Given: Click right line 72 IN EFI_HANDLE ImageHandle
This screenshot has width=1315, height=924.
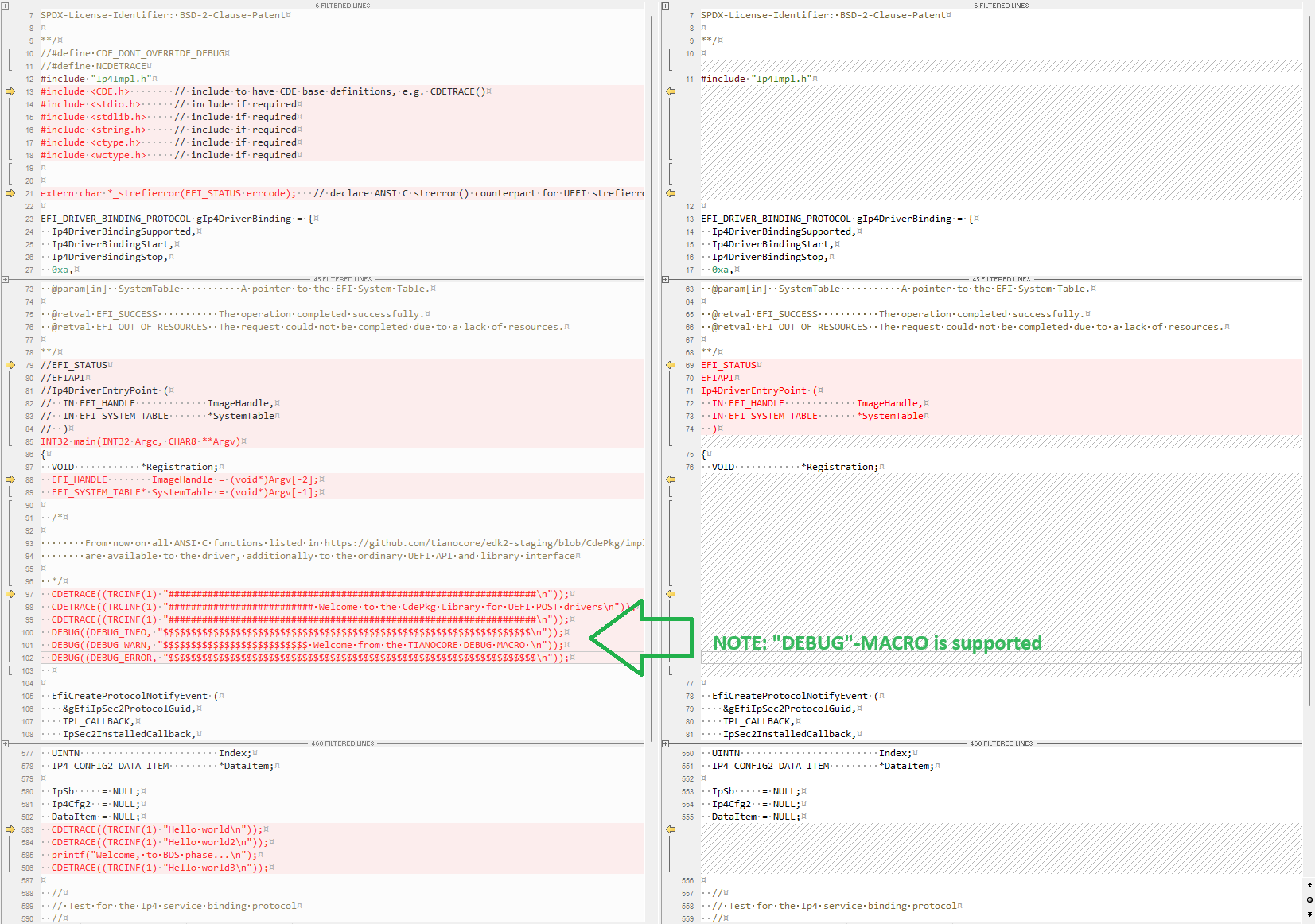Looking at the screenshot, I should pos(820,403).
